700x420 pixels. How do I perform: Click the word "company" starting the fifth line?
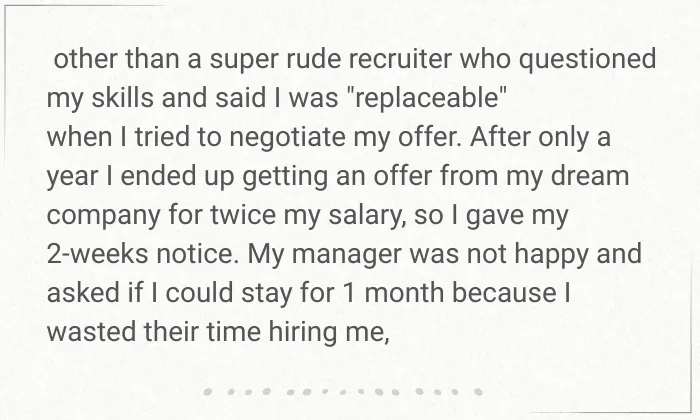(104, 216)
